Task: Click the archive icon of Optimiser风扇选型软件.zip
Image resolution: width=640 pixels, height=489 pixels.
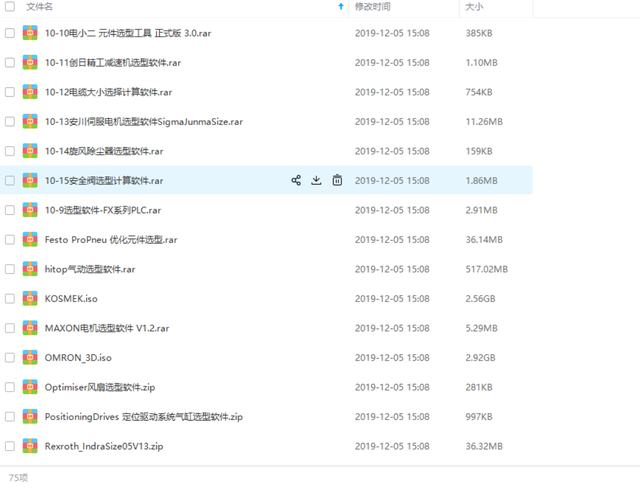Action: click(30, 387)
